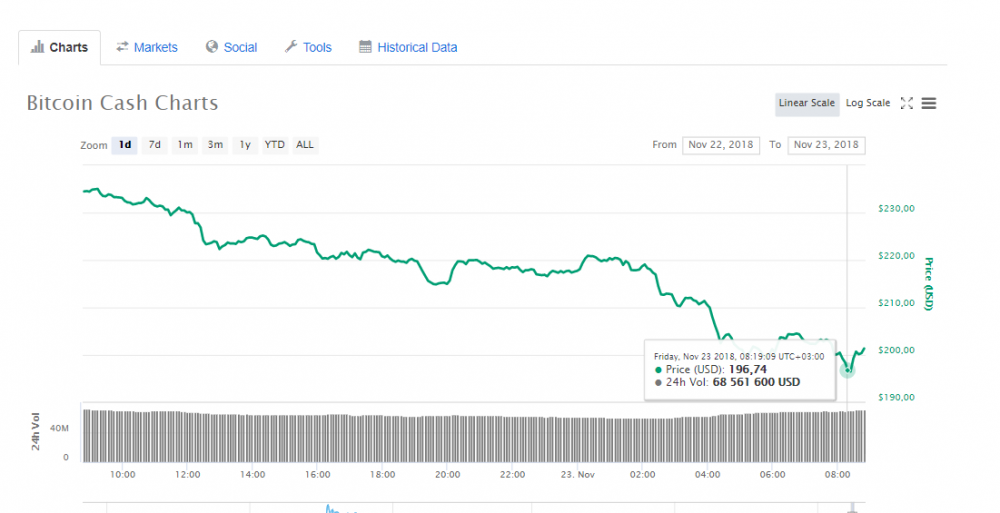Viewport: 1000px width, 513px height.
Task: Open the Social tab
Action: 231,47
